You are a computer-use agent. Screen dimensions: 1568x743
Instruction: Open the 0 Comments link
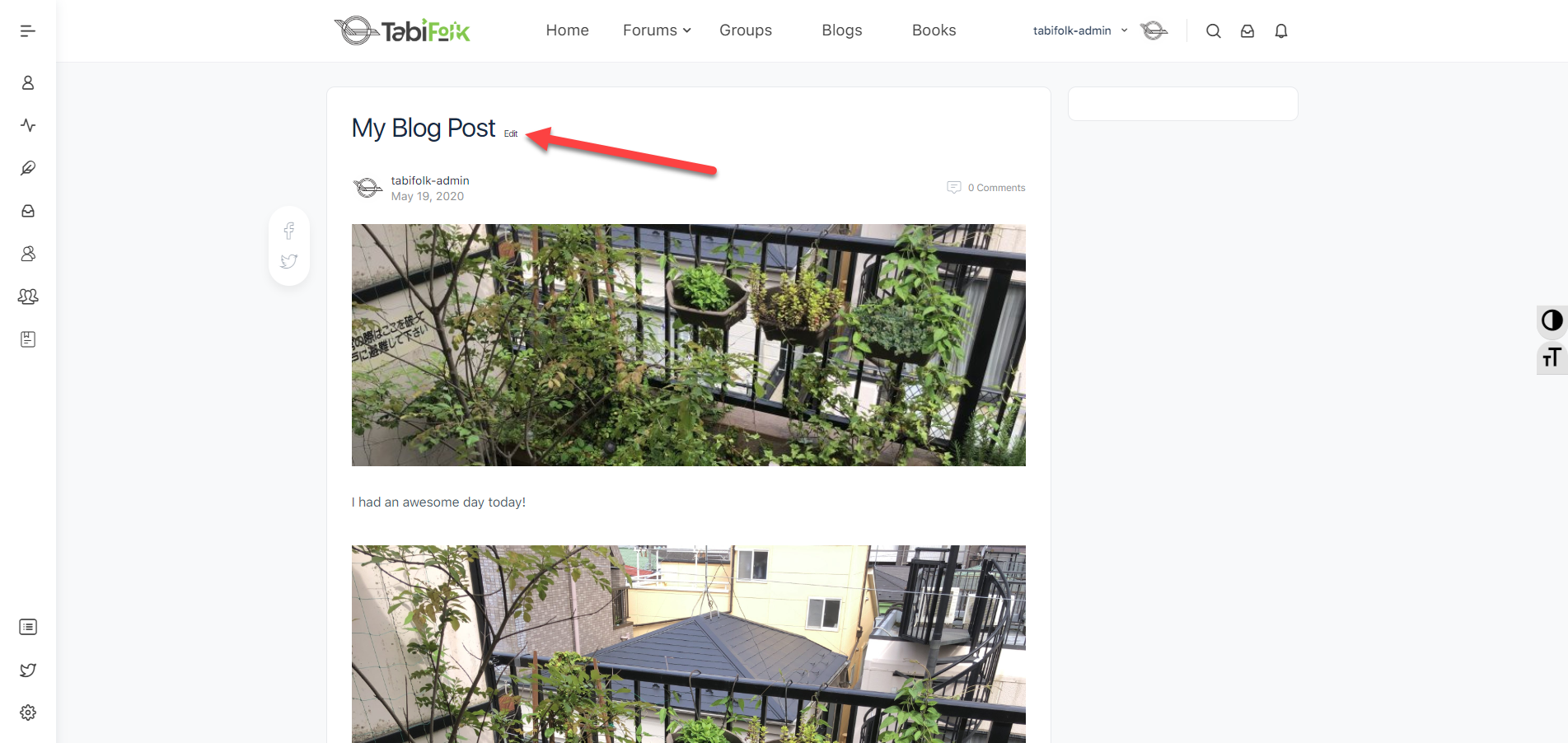click(x=986, y=188)
